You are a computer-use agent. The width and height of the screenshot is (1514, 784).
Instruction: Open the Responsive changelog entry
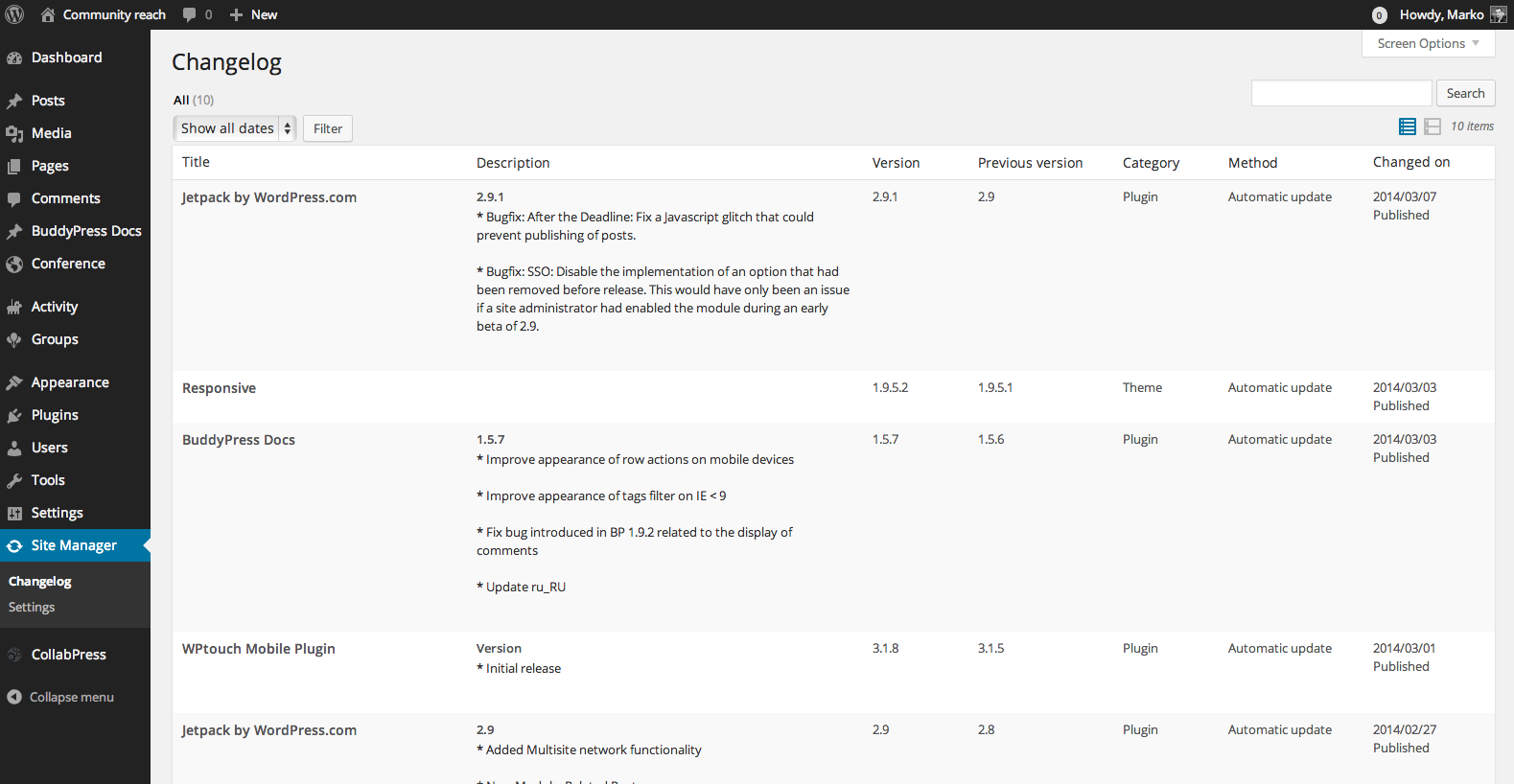[219, 388]
